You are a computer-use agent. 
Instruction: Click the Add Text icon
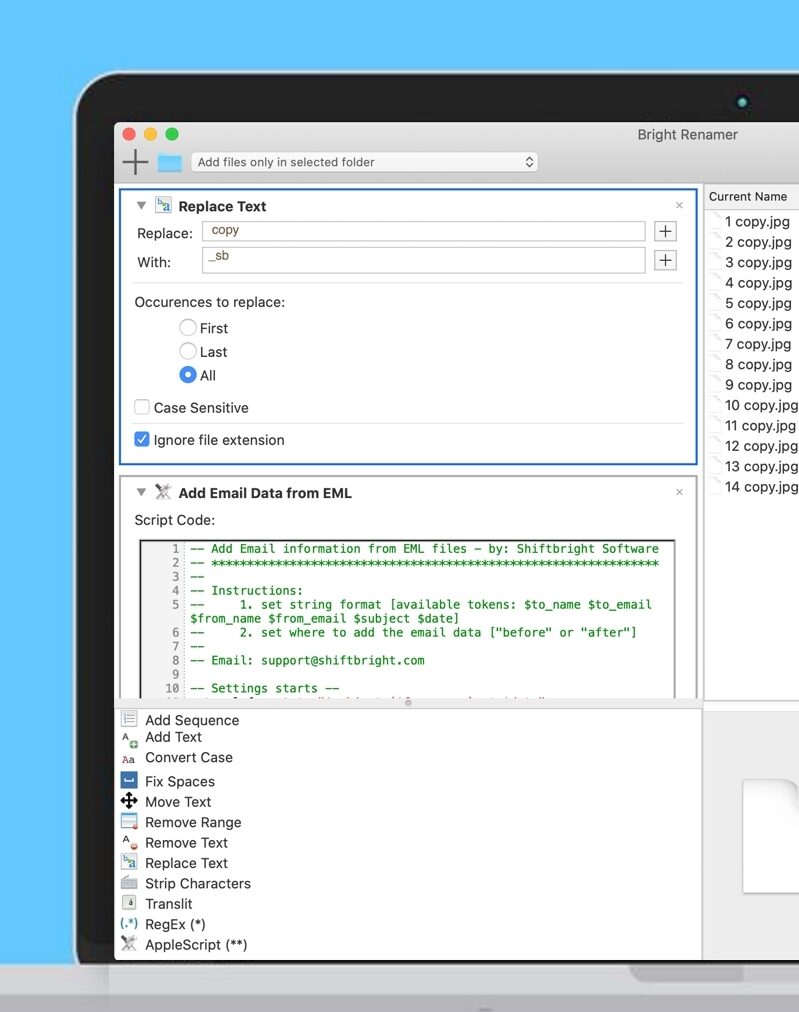[130, 739]
